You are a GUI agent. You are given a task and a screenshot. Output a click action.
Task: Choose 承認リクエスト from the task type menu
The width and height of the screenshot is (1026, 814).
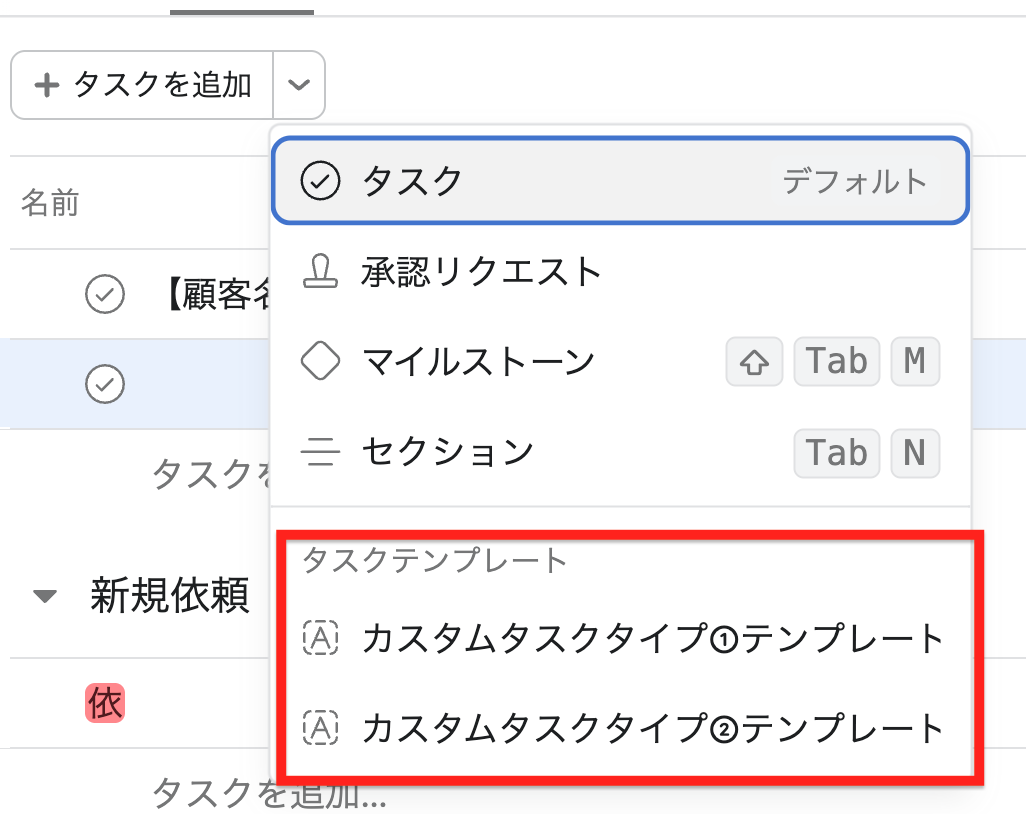[x=620, y=272]
